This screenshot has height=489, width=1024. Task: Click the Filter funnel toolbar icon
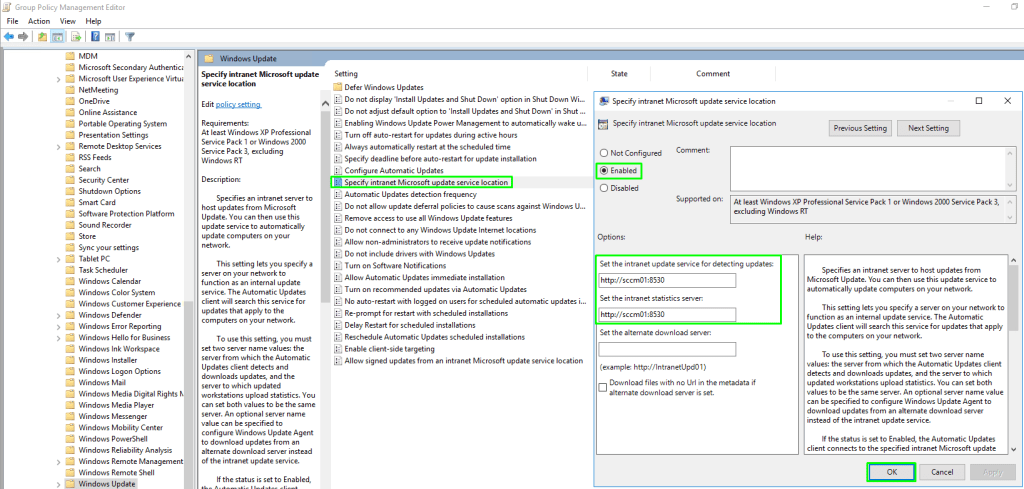tap(130, 37)
